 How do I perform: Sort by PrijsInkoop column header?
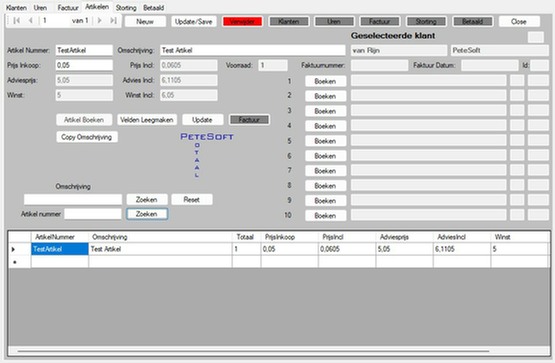click(290, 237)
